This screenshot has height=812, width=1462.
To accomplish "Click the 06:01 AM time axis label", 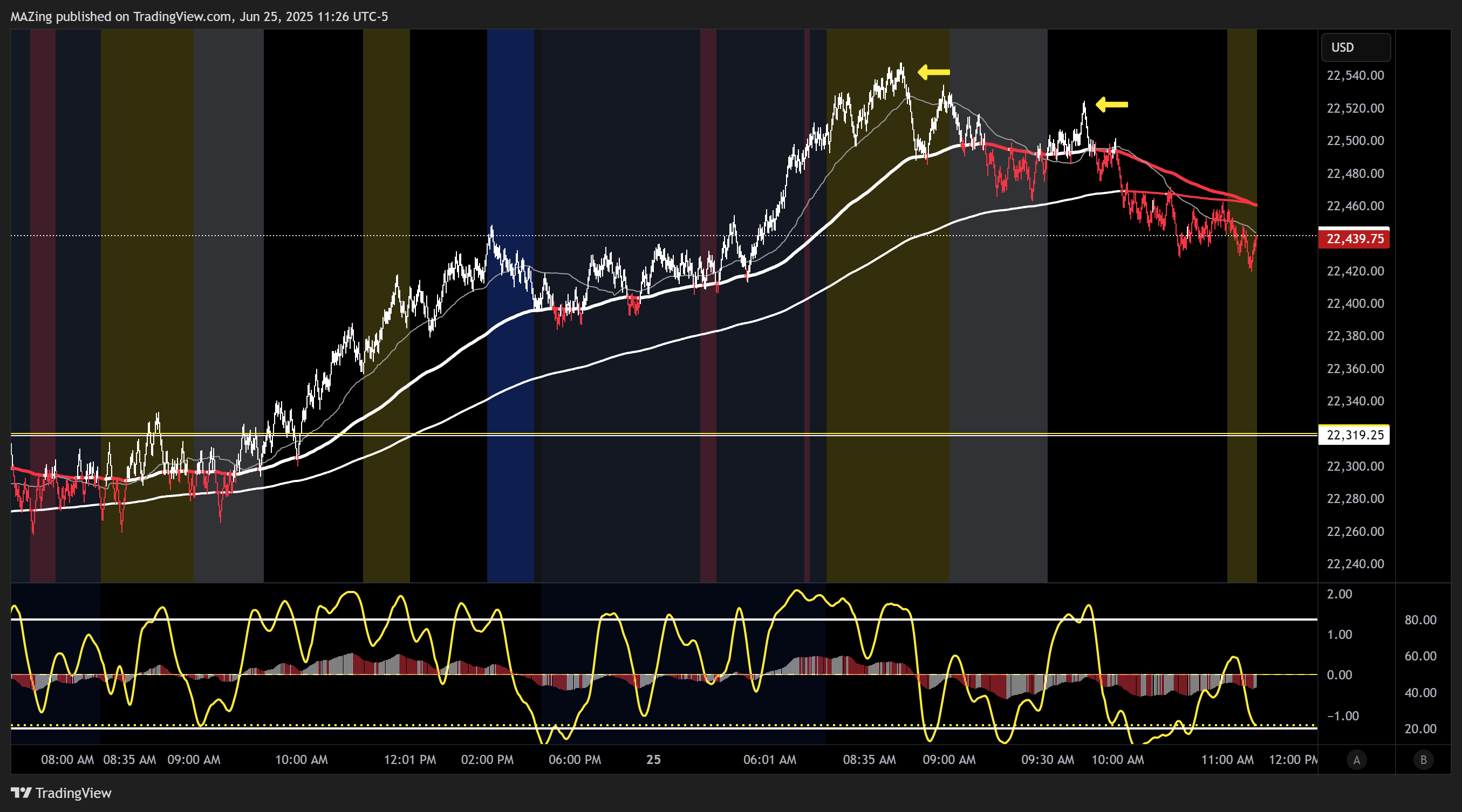I will 770,760.
